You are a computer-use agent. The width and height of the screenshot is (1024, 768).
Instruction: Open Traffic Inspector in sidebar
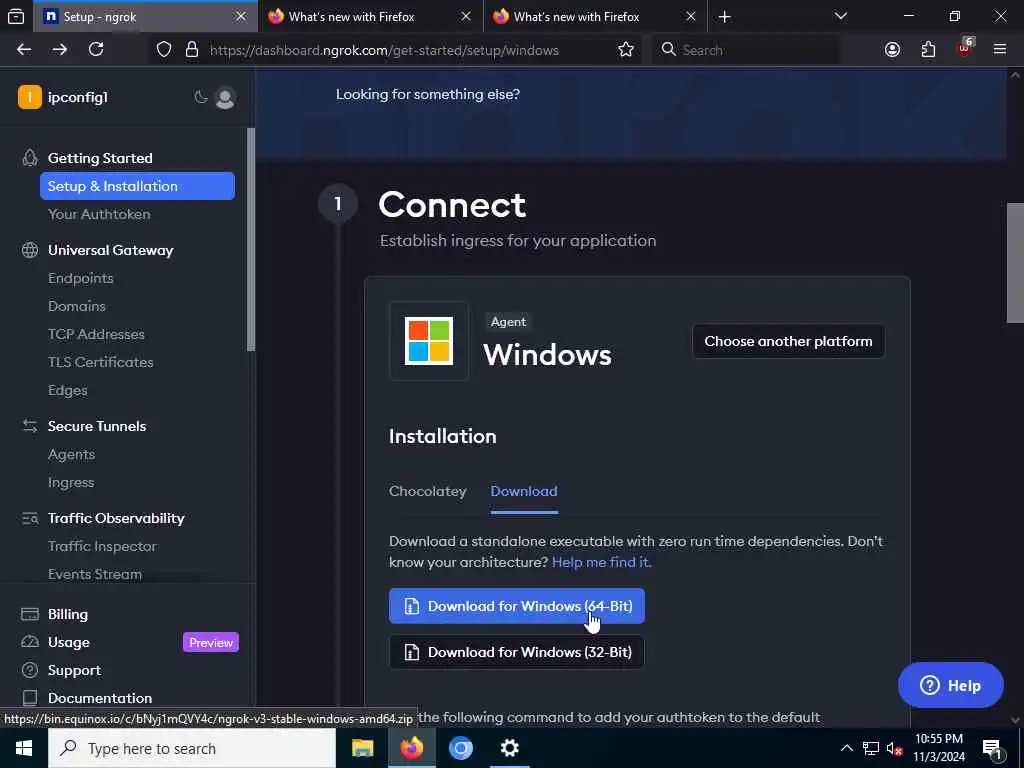point(103,546)
